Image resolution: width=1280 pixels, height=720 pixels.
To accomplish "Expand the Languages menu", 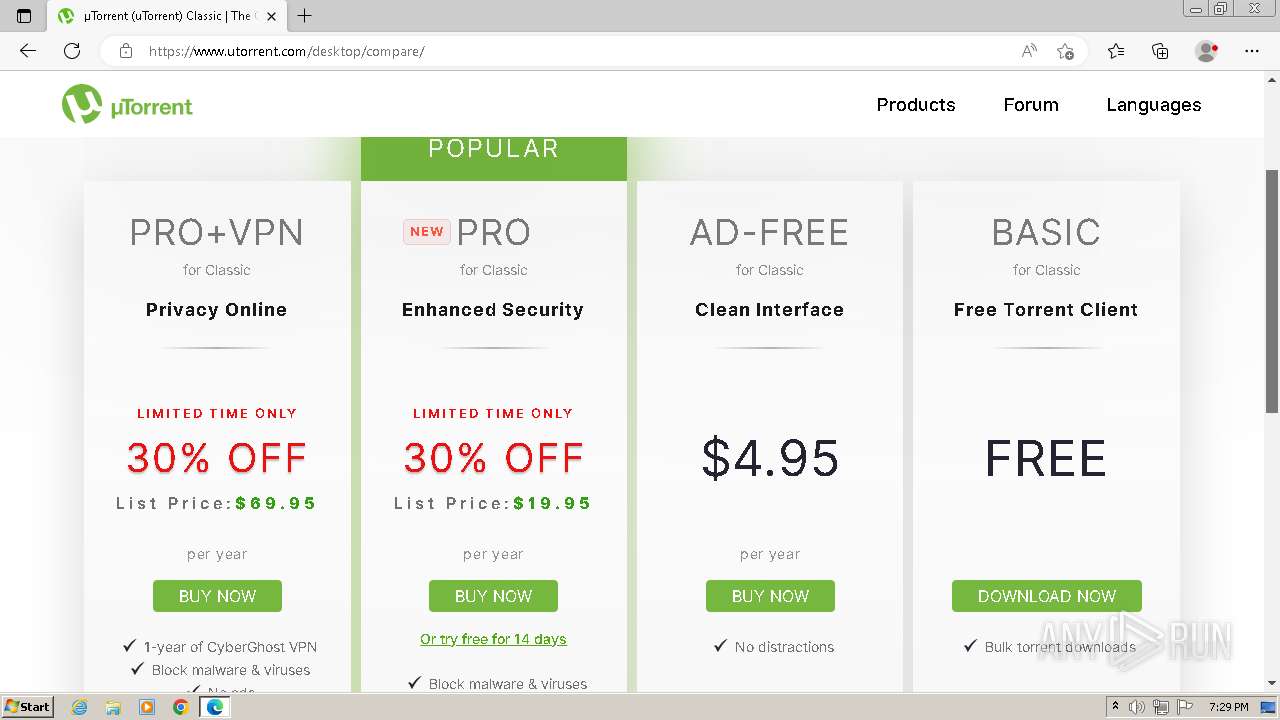I will [1153, 105].
